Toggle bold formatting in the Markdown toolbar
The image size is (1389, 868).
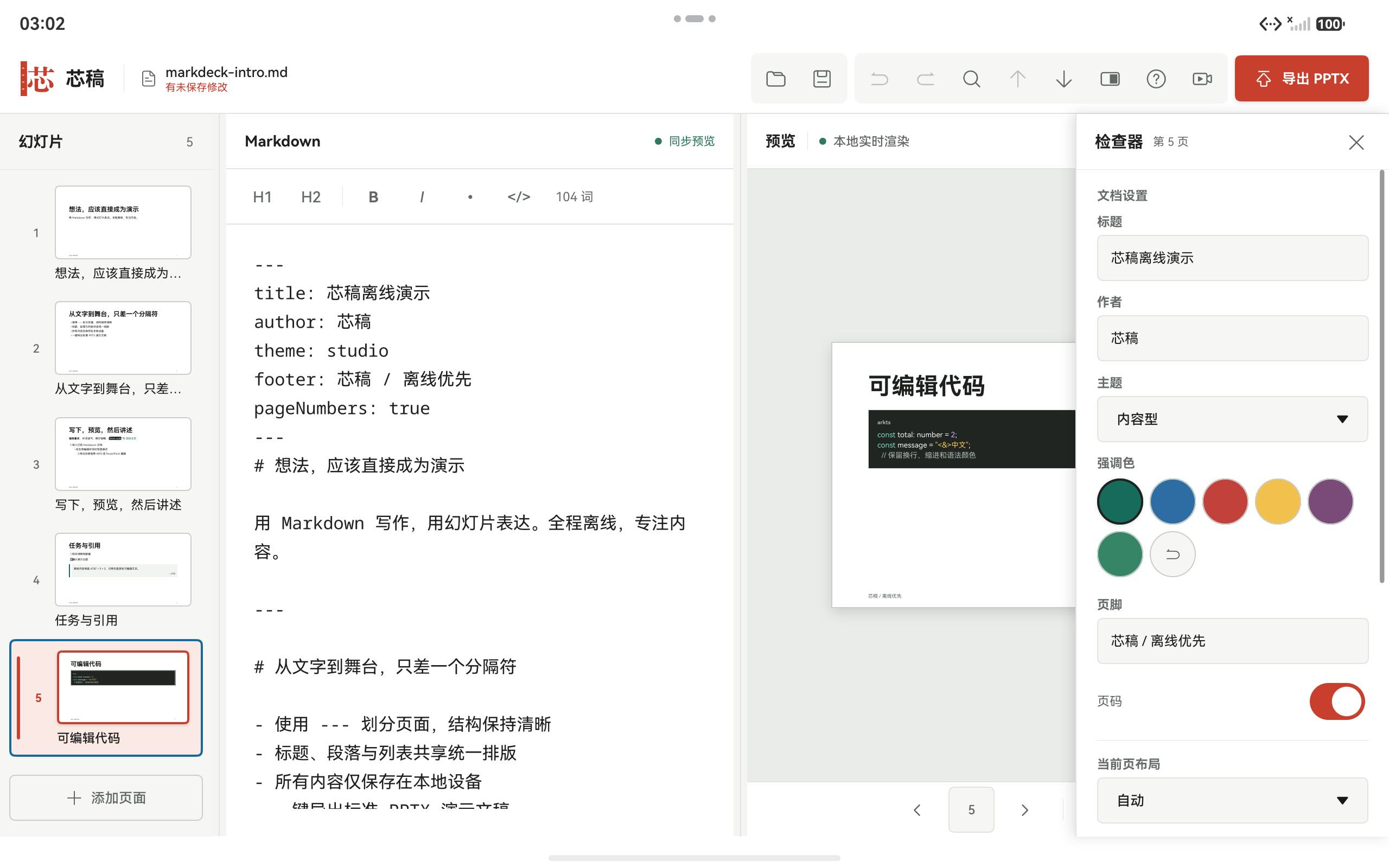click(373, 197)
